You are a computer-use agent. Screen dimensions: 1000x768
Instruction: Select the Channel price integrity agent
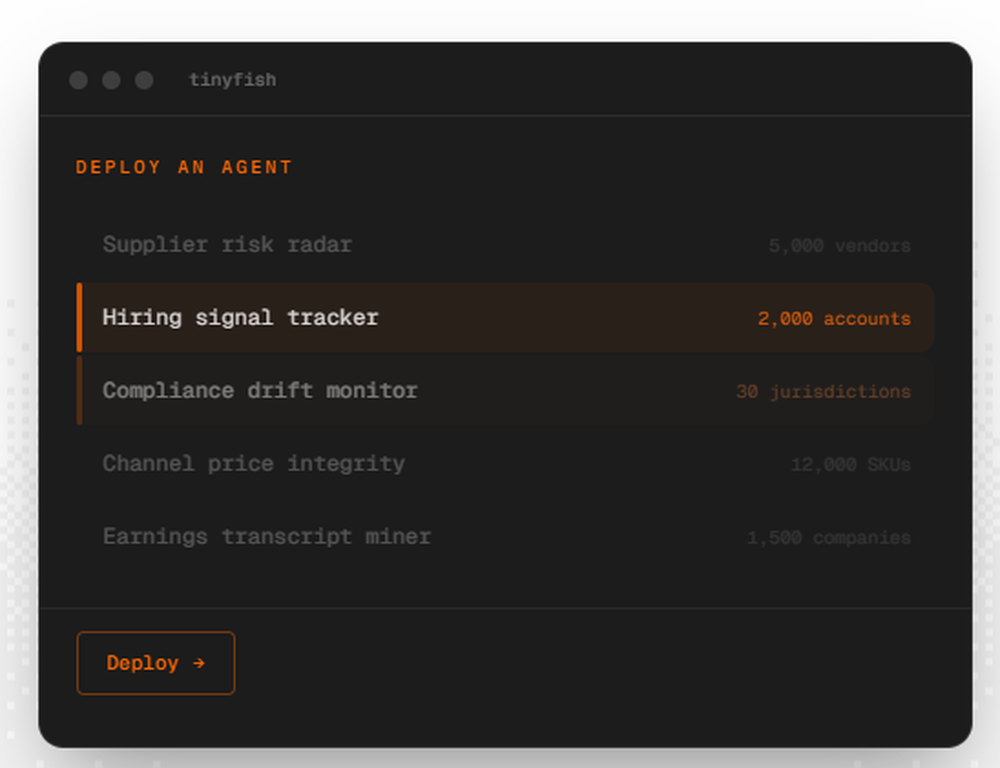point(254,464)
